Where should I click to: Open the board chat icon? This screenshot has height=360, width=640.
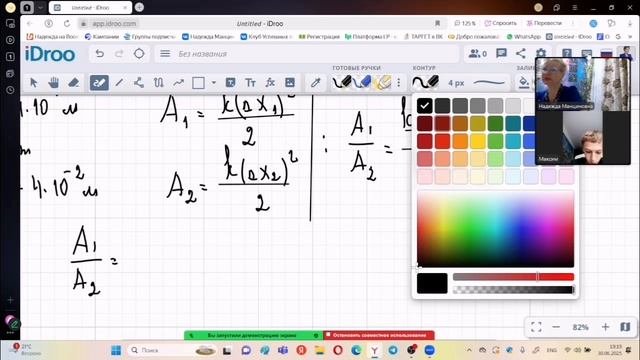click(501, 53)
